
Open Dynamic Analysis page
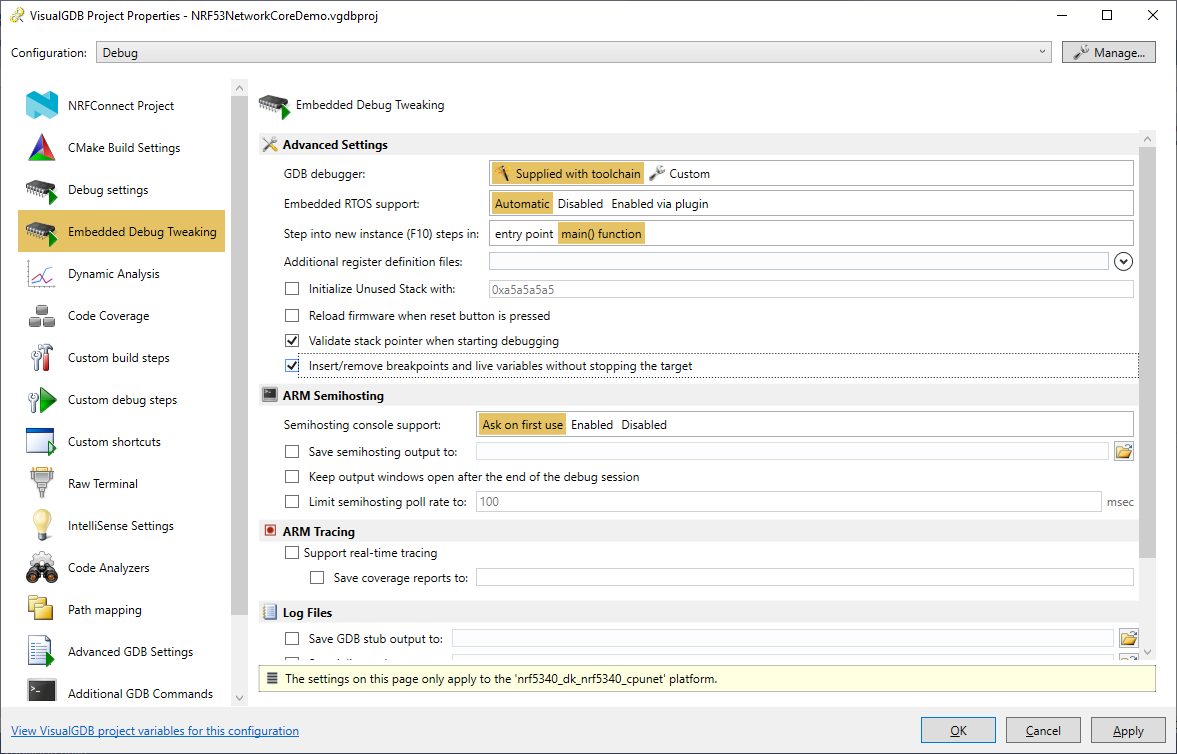(x=122, y=274)
